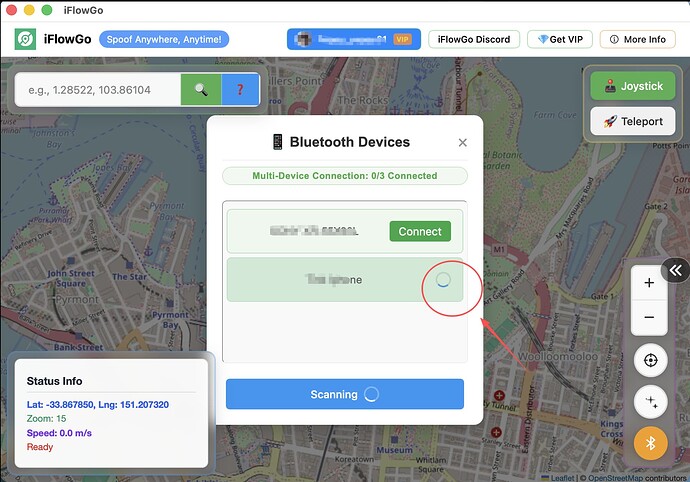690x482 pixels.
Task: Open help with the red question mark button
Action: (x=240, y=90)
